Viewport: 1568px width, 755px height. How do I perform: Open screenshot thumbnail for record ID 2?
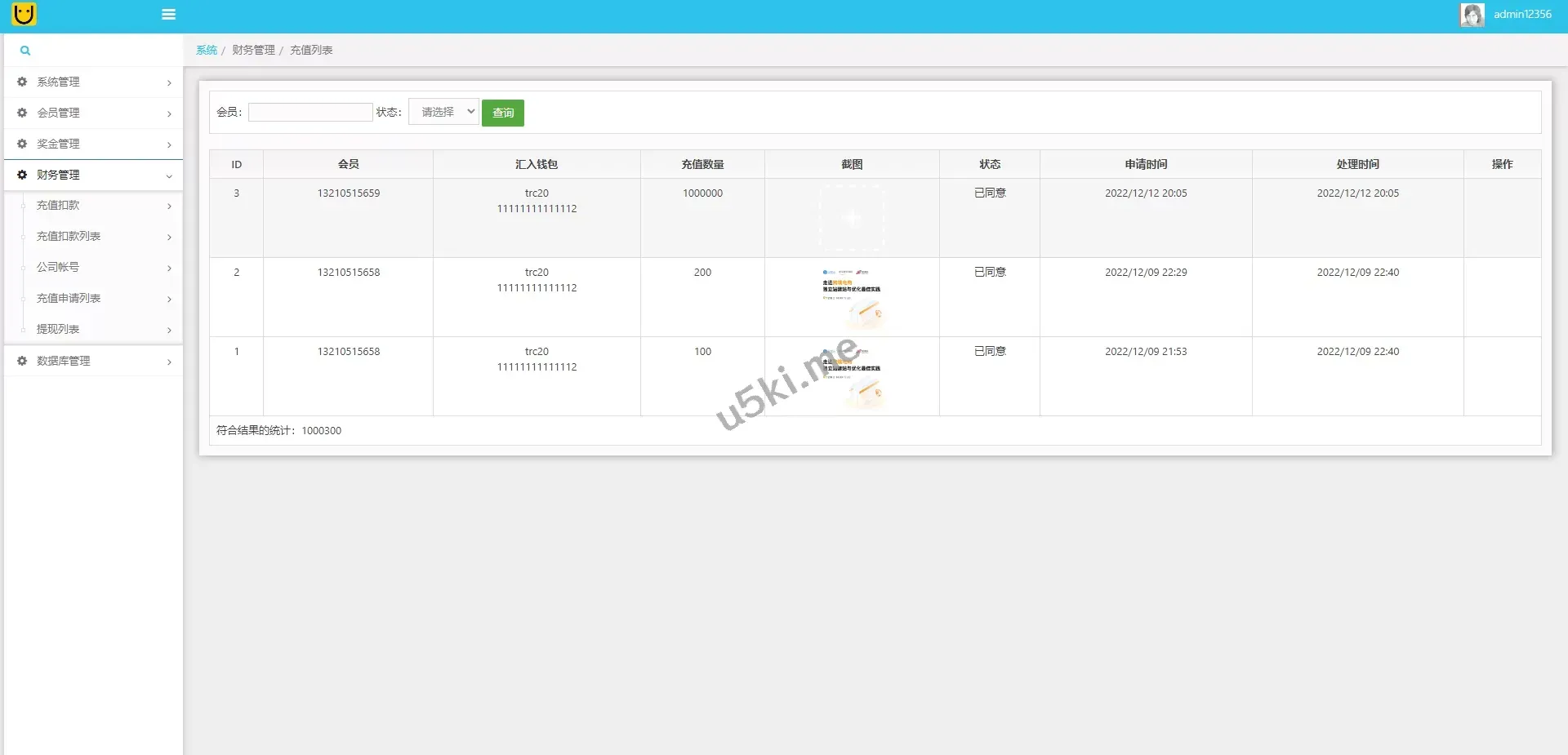(x=852, y=297)
